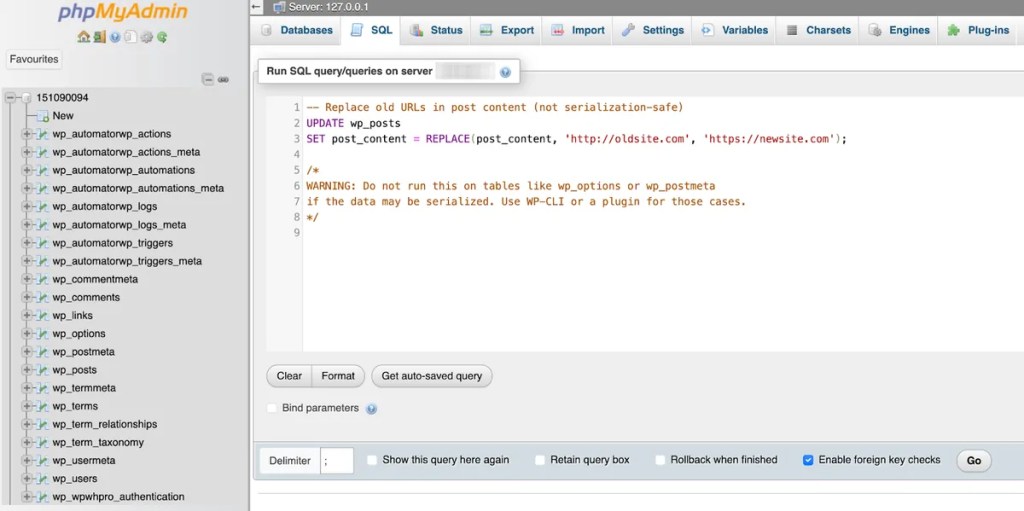
Task: Open the Charsets tab
Action: [x=818, y=30]
